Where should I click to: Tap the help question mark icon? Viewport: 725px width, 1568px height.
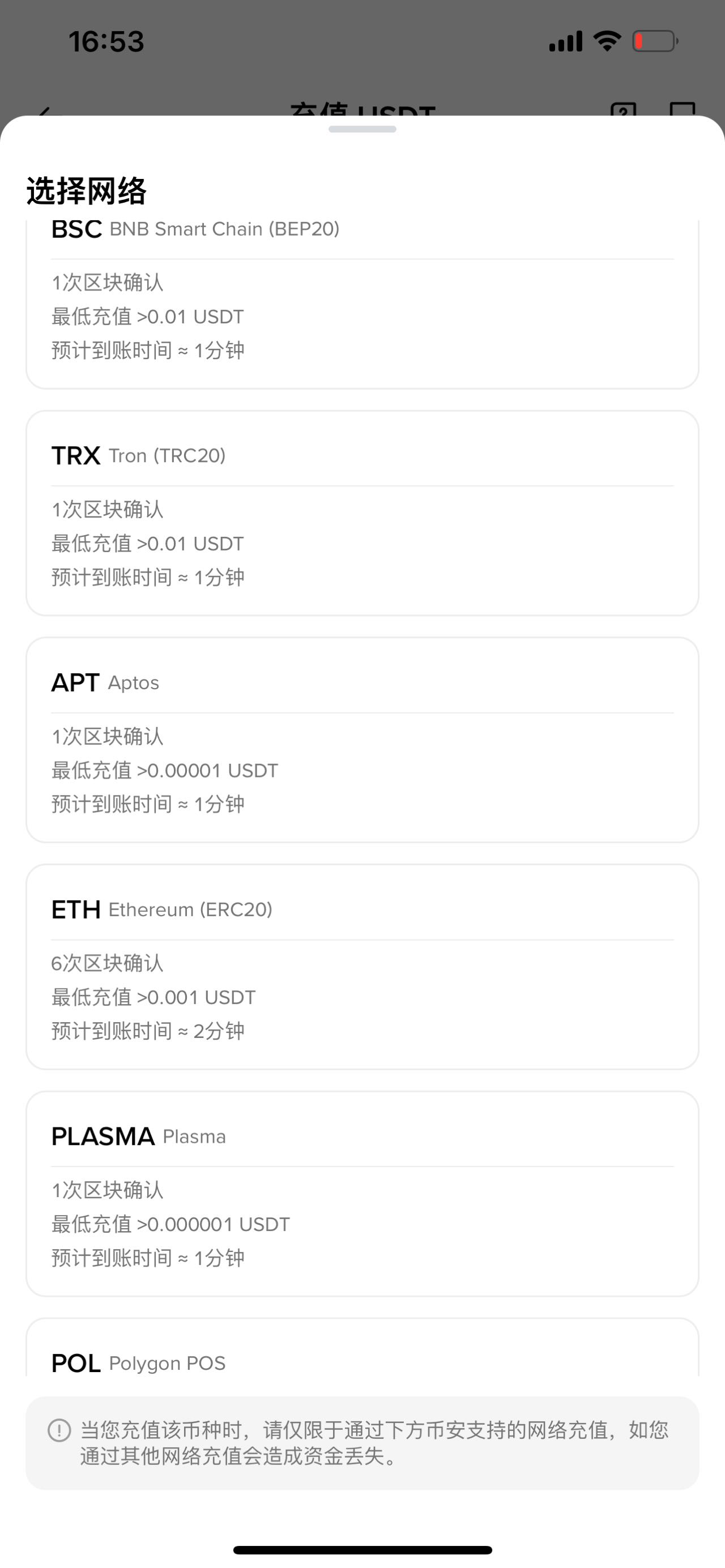pos(622,110)
